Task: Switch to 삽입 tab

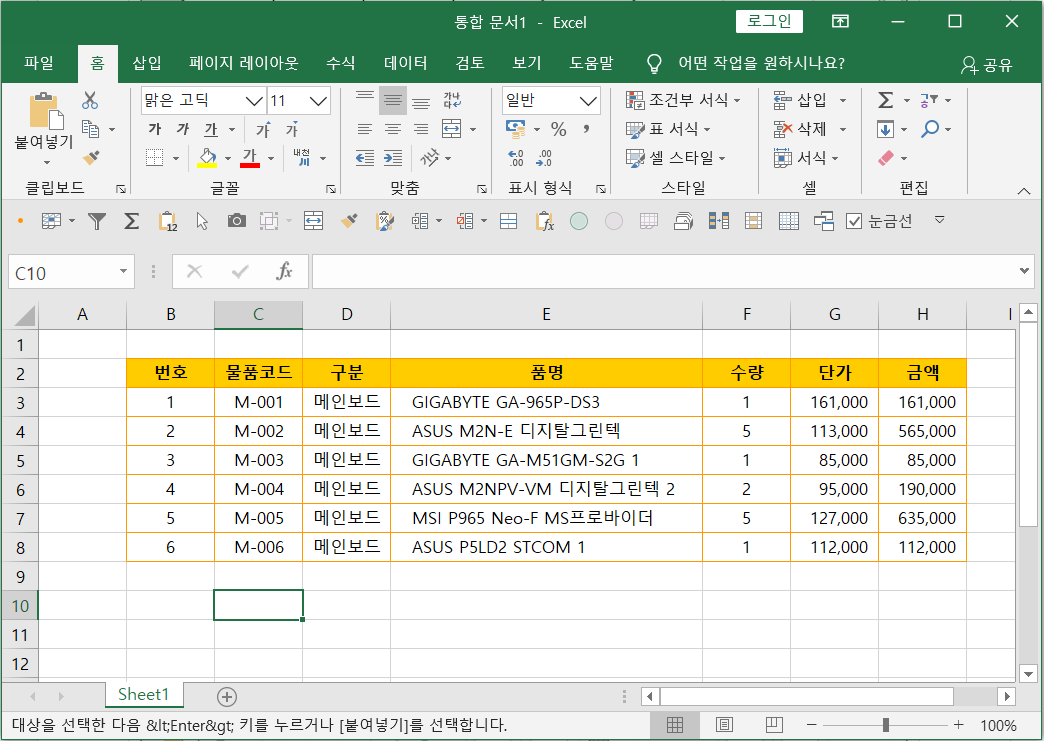Action: coord(146,63)
